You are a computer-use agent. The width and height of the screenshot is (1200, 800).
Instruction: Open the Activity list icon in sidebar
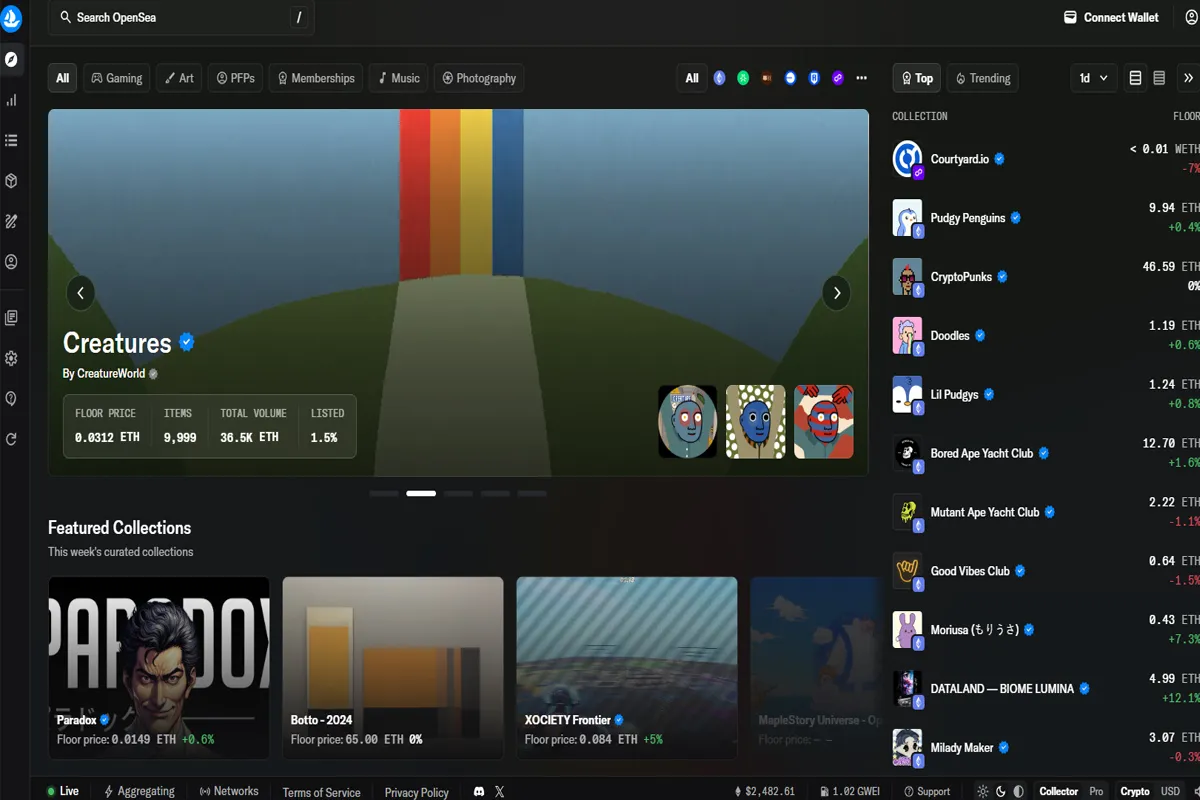pyautogui.click(x=12, y=140)
